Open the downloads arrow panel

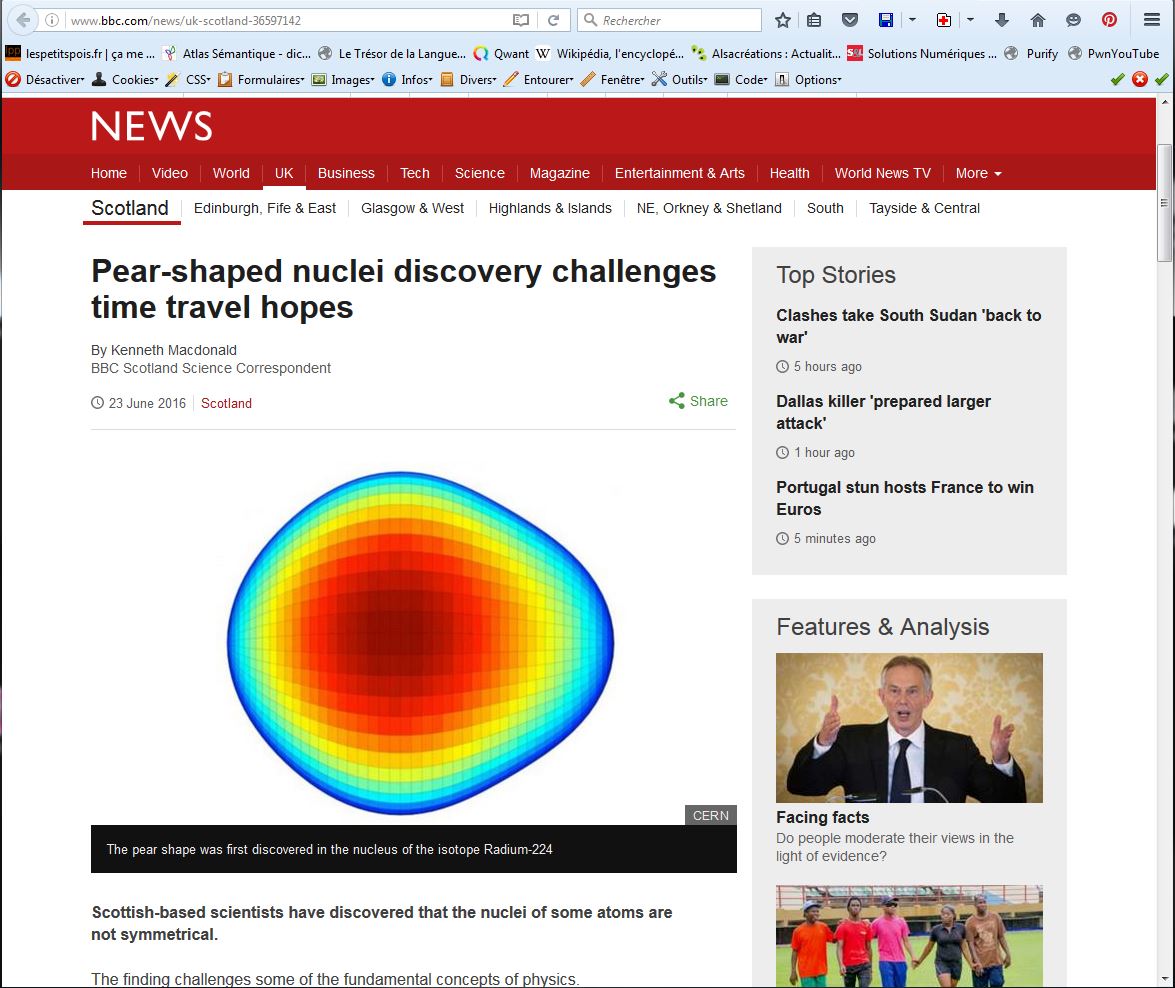[x=1002, y=20]
